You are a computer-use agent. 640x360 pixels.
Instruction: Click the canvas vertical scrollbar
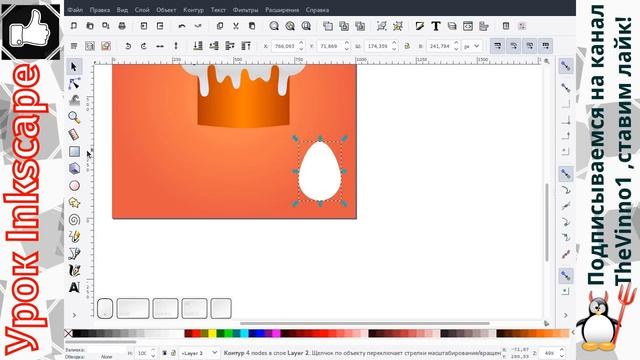[x=547, y=222]
